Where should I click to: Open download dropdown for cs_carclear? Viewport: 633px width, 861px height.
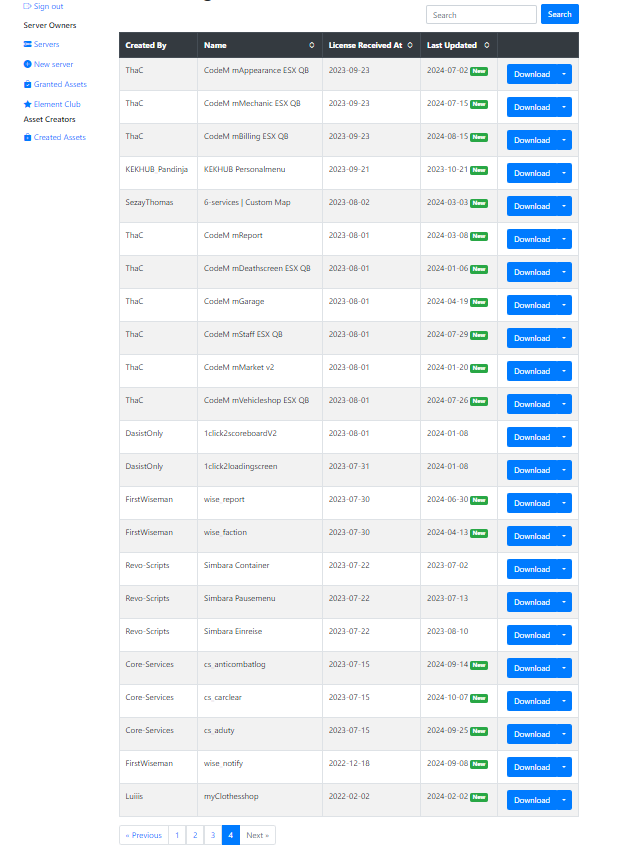pyautogui.click(x=564, y=701)
